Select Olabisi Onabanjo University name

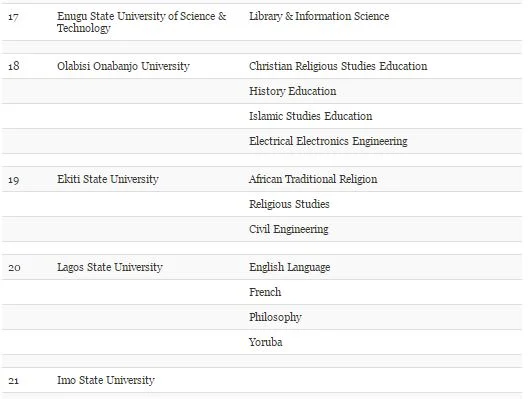(x=123, y=66)
